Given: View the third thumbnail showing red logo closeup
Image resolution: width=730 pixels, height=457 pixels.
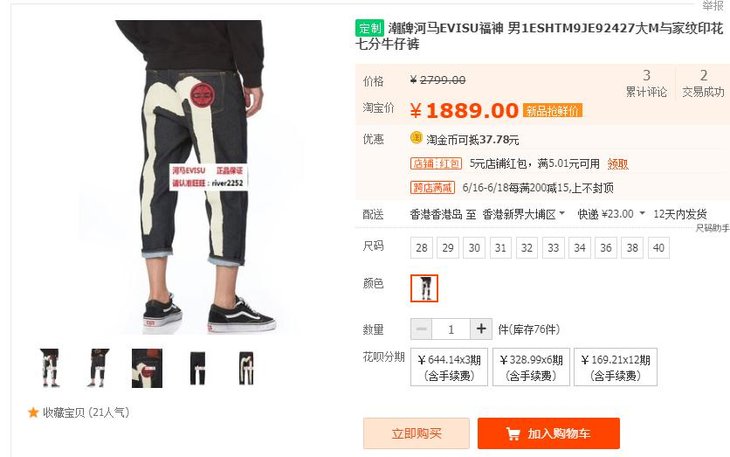Looking at the screenshot, I should point(147,368).
